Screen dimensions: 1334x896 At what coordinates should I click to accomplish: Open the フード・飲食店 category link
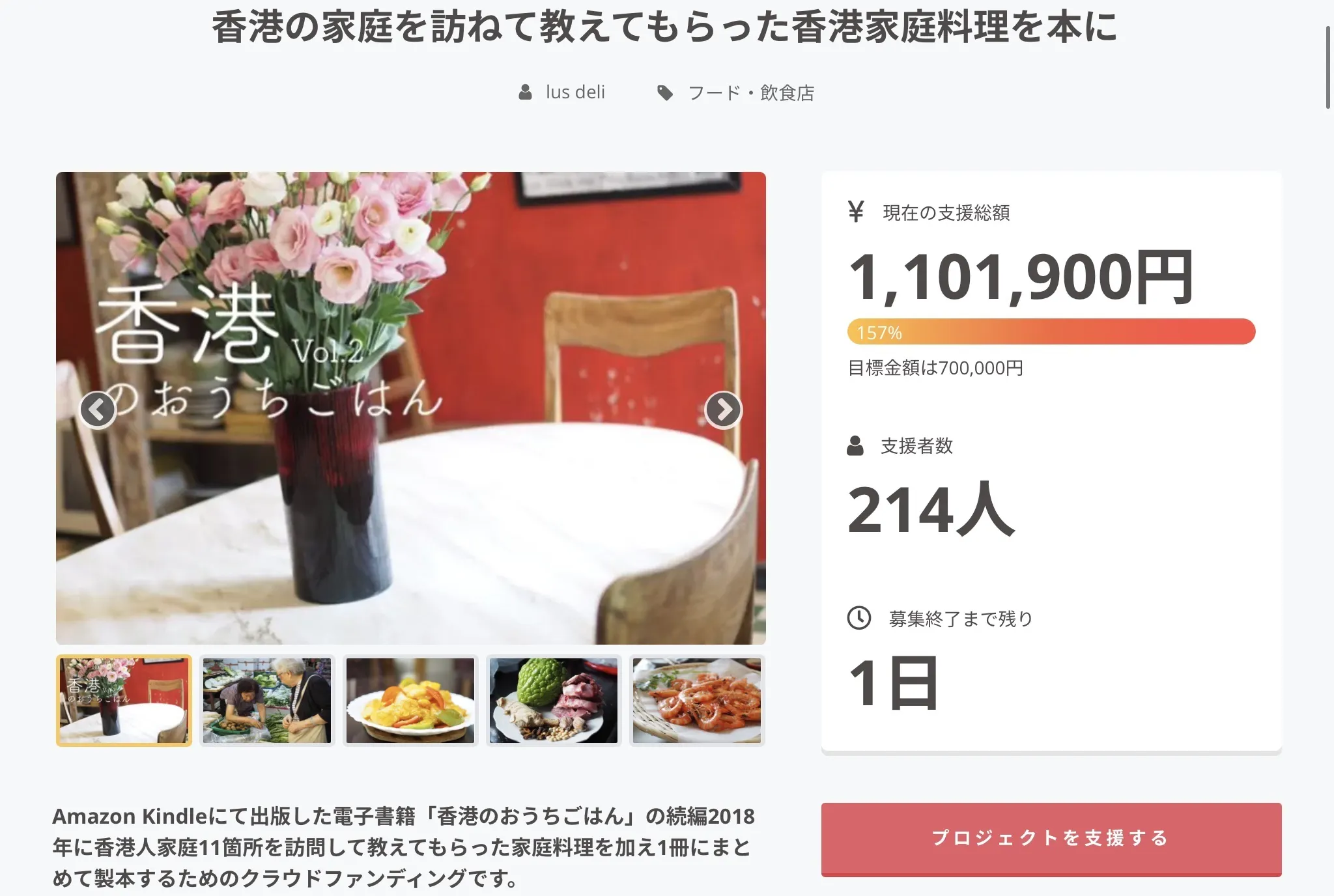pyautogui.click(x=751, y=93)
